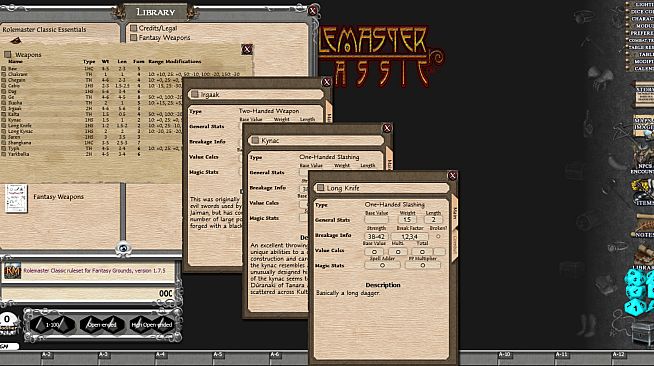654x366 pixels.
Task: Open the Yarkbalka weapon link icon
Action: [3, 154]
